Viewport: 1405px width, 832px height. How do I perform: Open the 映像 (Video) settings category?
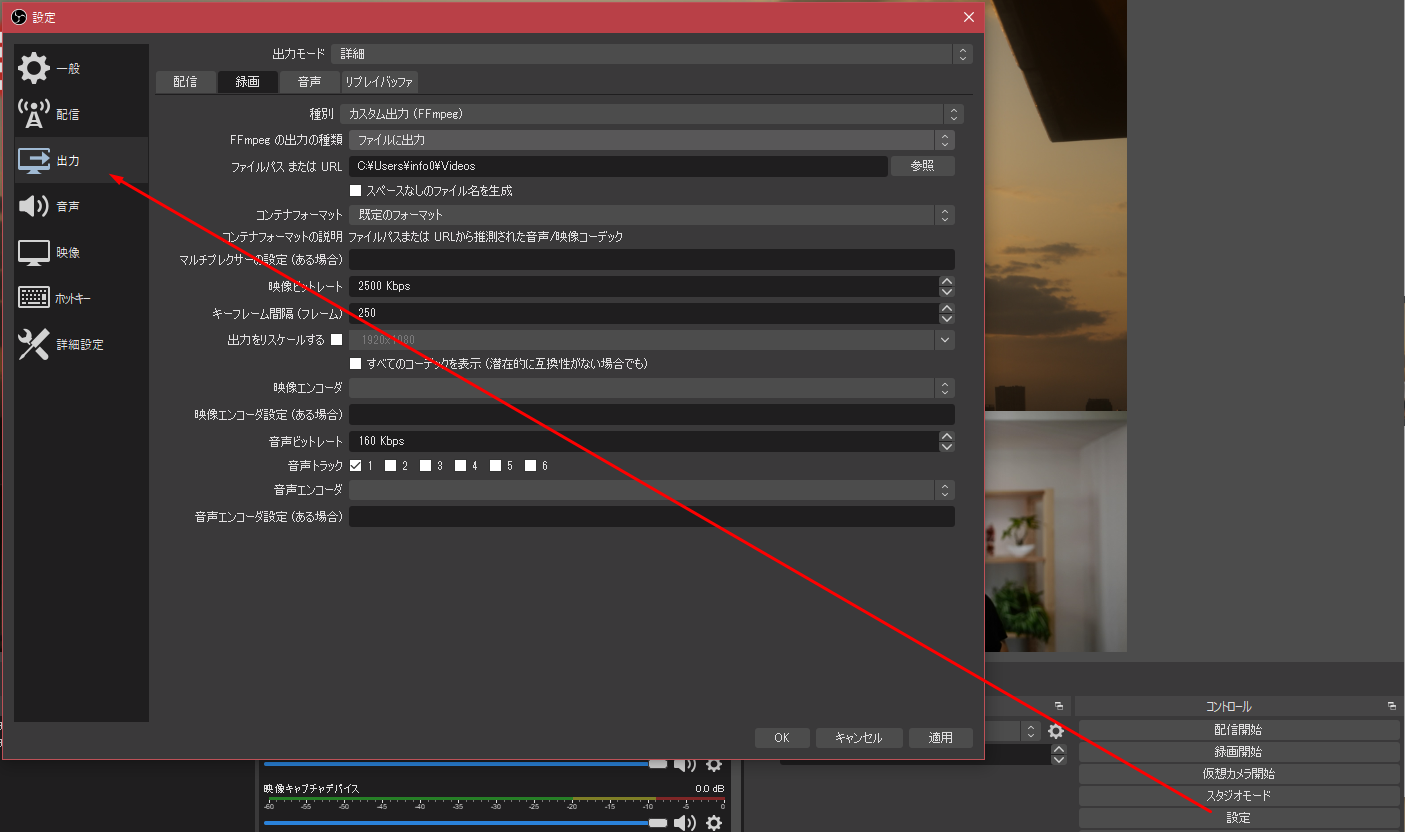click(x=67, y=253)
